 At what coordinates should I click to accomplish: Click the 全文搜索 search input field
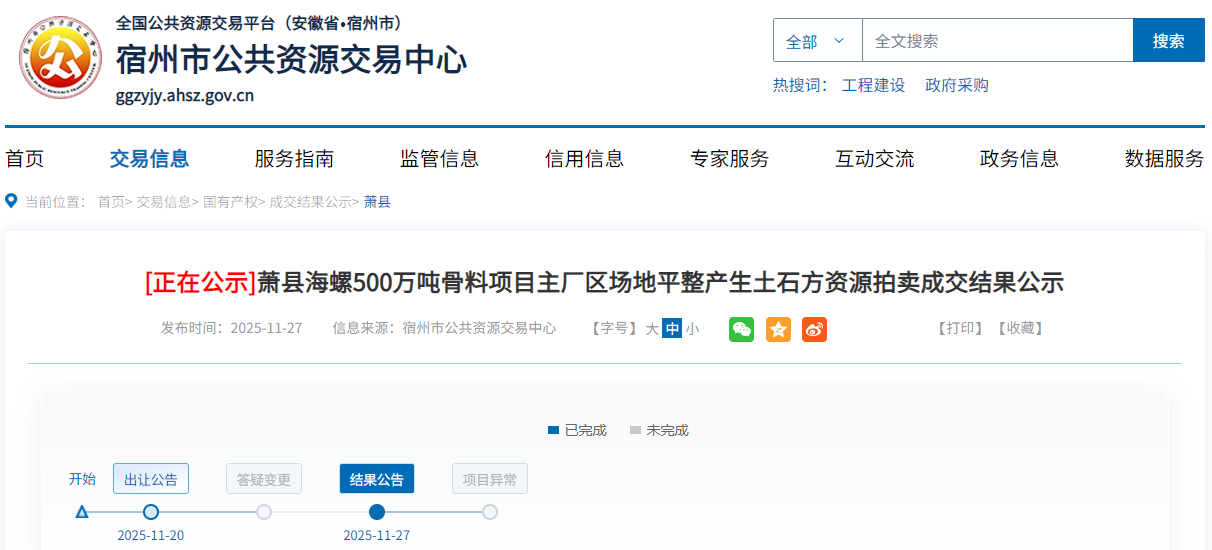click(996, 41)
